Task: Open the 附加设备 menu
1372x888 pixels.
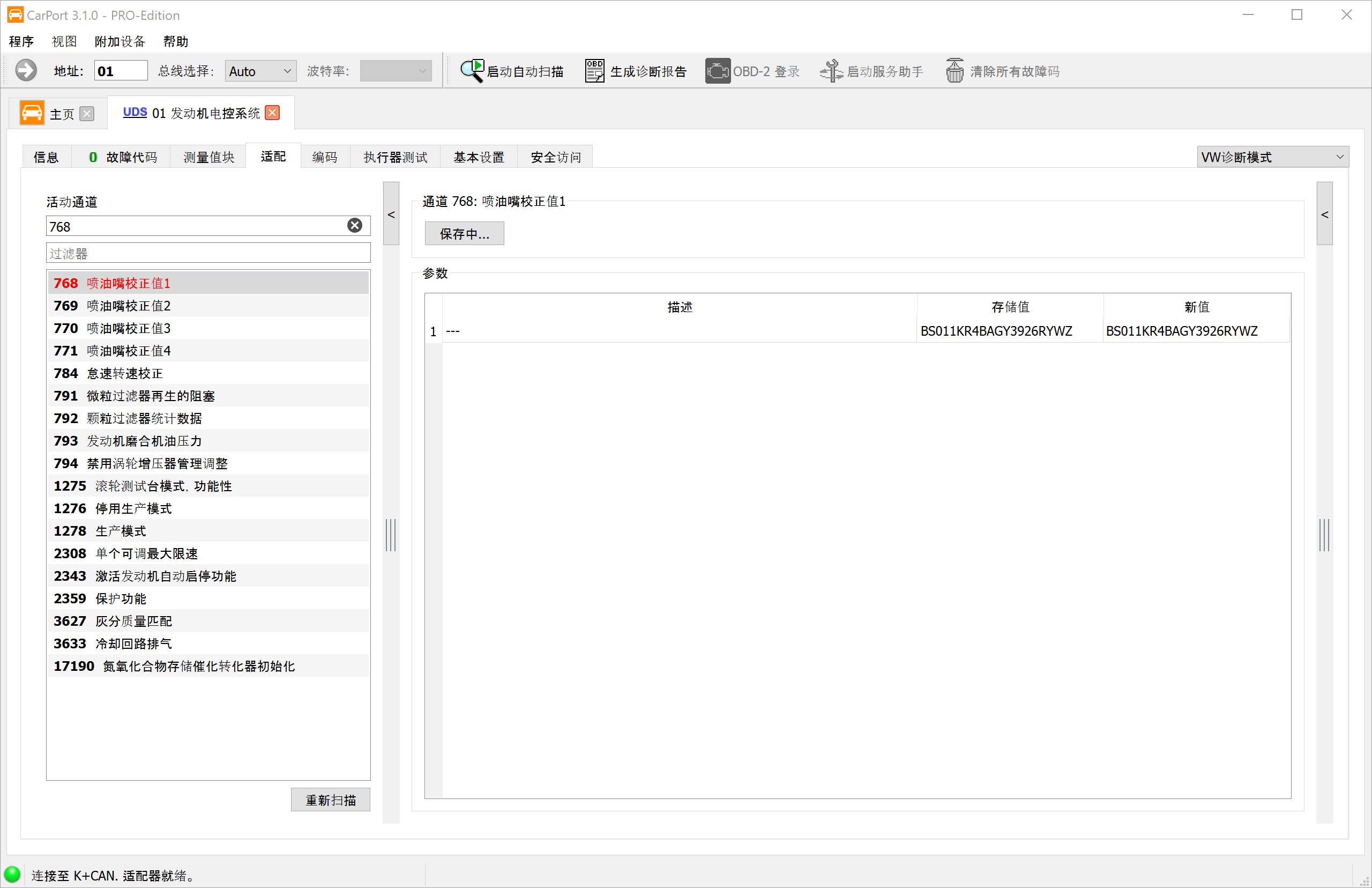Action: pos(120,41)
